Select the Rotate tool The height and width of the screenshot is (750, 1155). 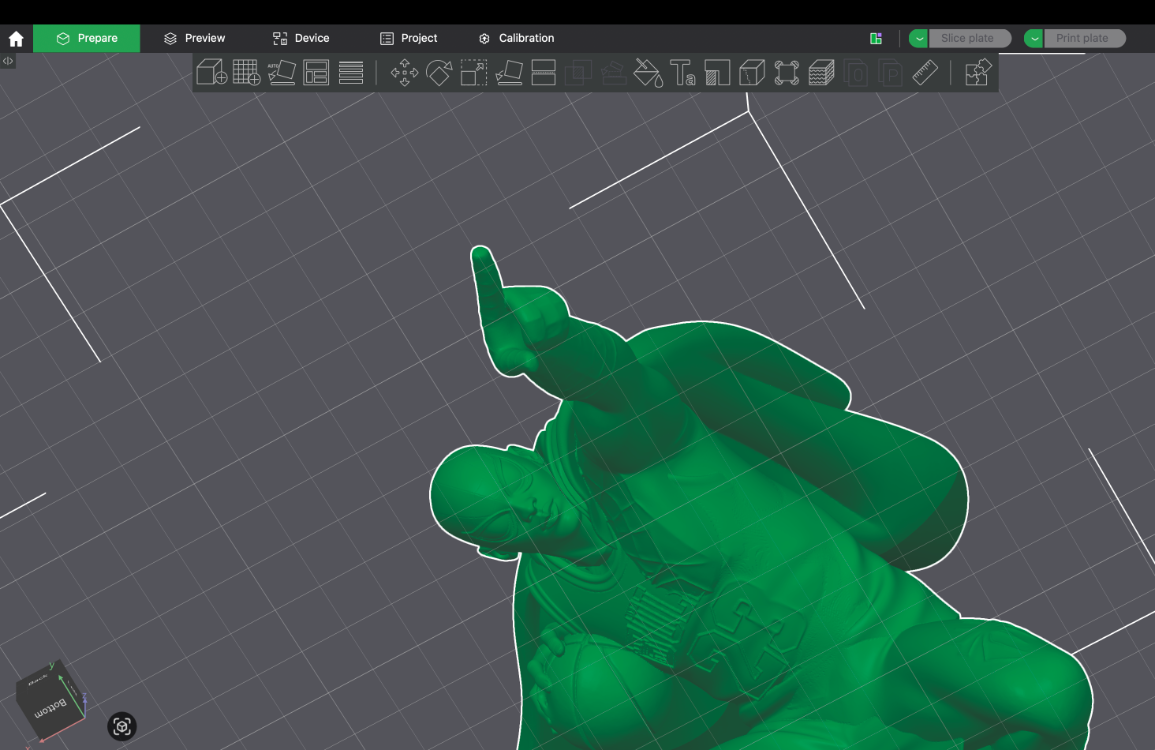tap(439, 72)
